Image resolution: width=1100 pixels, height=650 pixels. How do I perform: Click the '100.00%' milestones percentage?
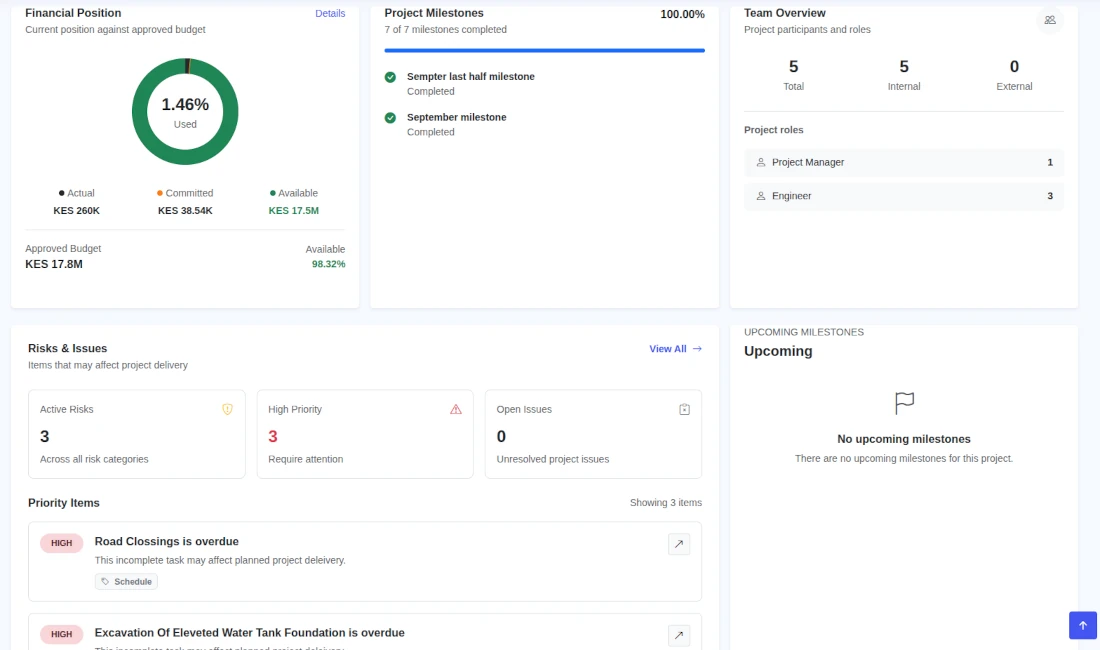[x=683, y=14]
